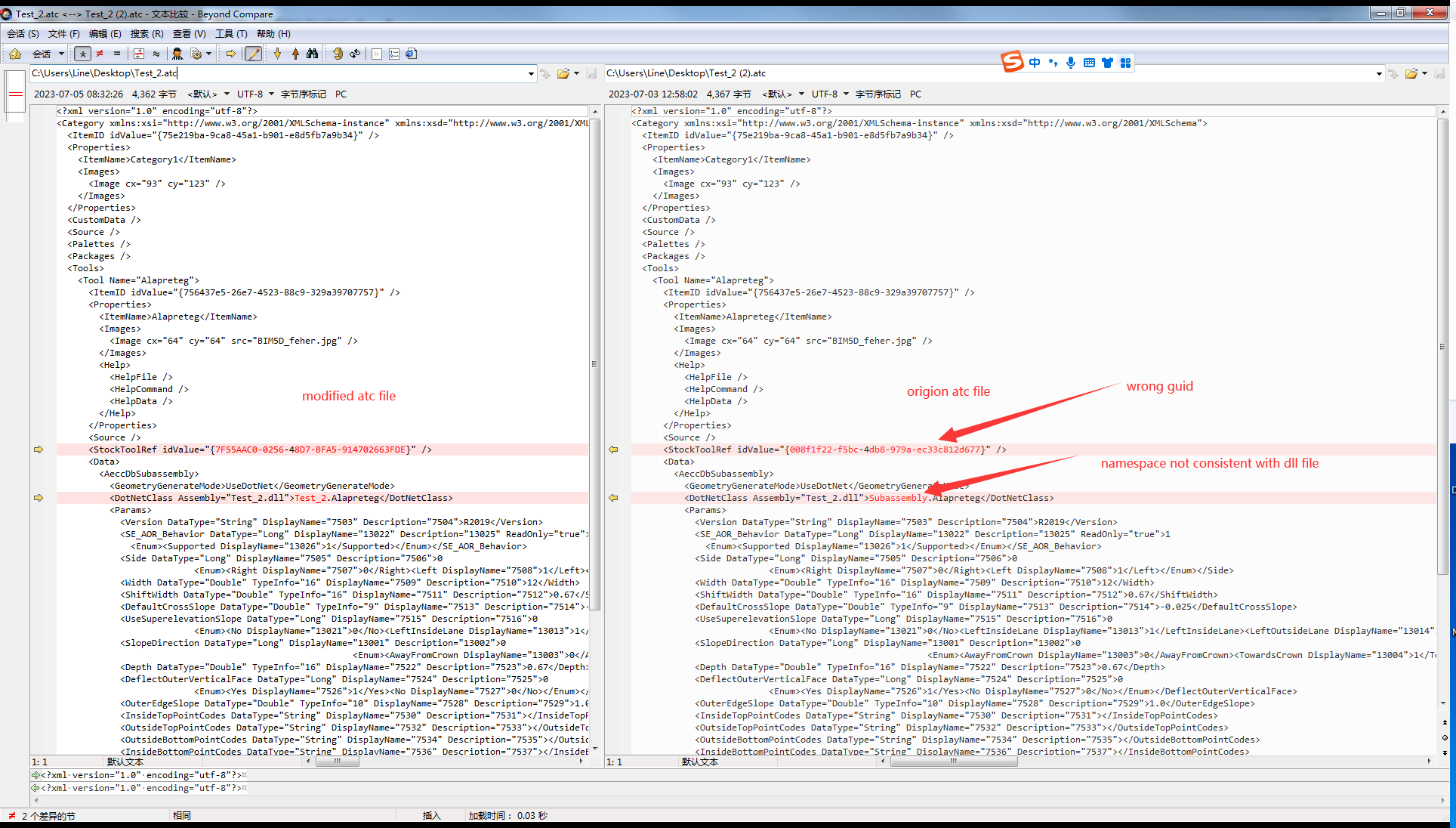Swap left and right files icon
Screen dimensions: 1456x828
[355, 54]
